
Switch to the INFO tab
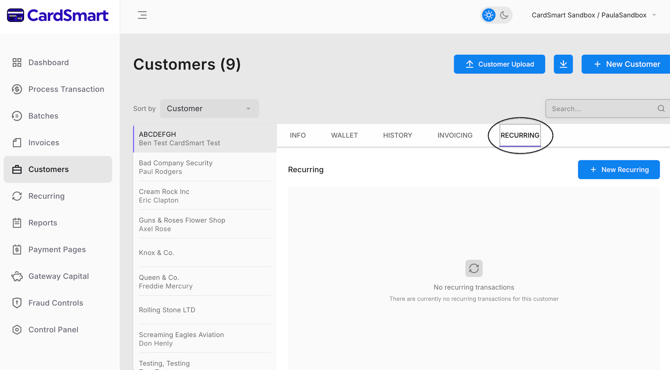(x=297, y=135)
